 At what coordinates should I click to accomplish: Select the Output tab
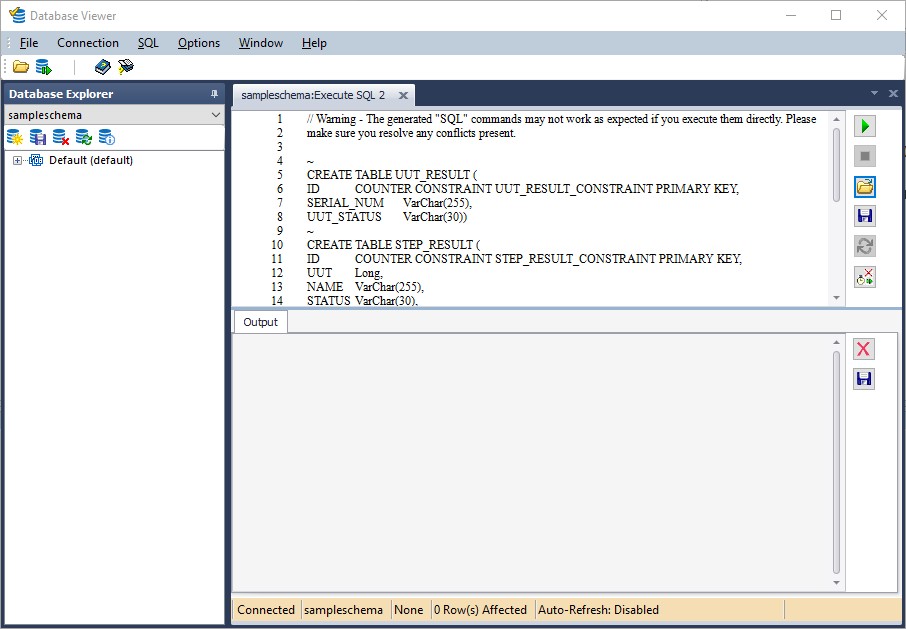[260, 322]
